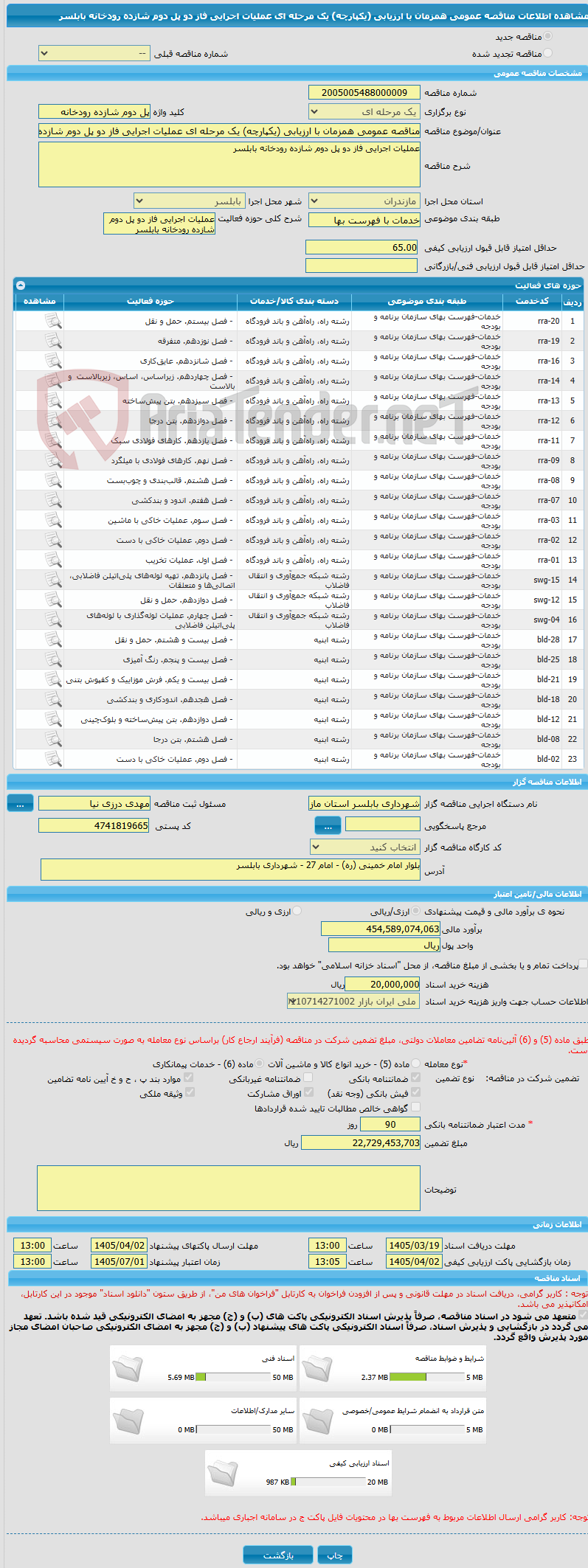The height and width of the screenshot is (1568, 588).
Task: Open the سایر مدارک/اطلاعات folder
Action: click(128, 1421)
